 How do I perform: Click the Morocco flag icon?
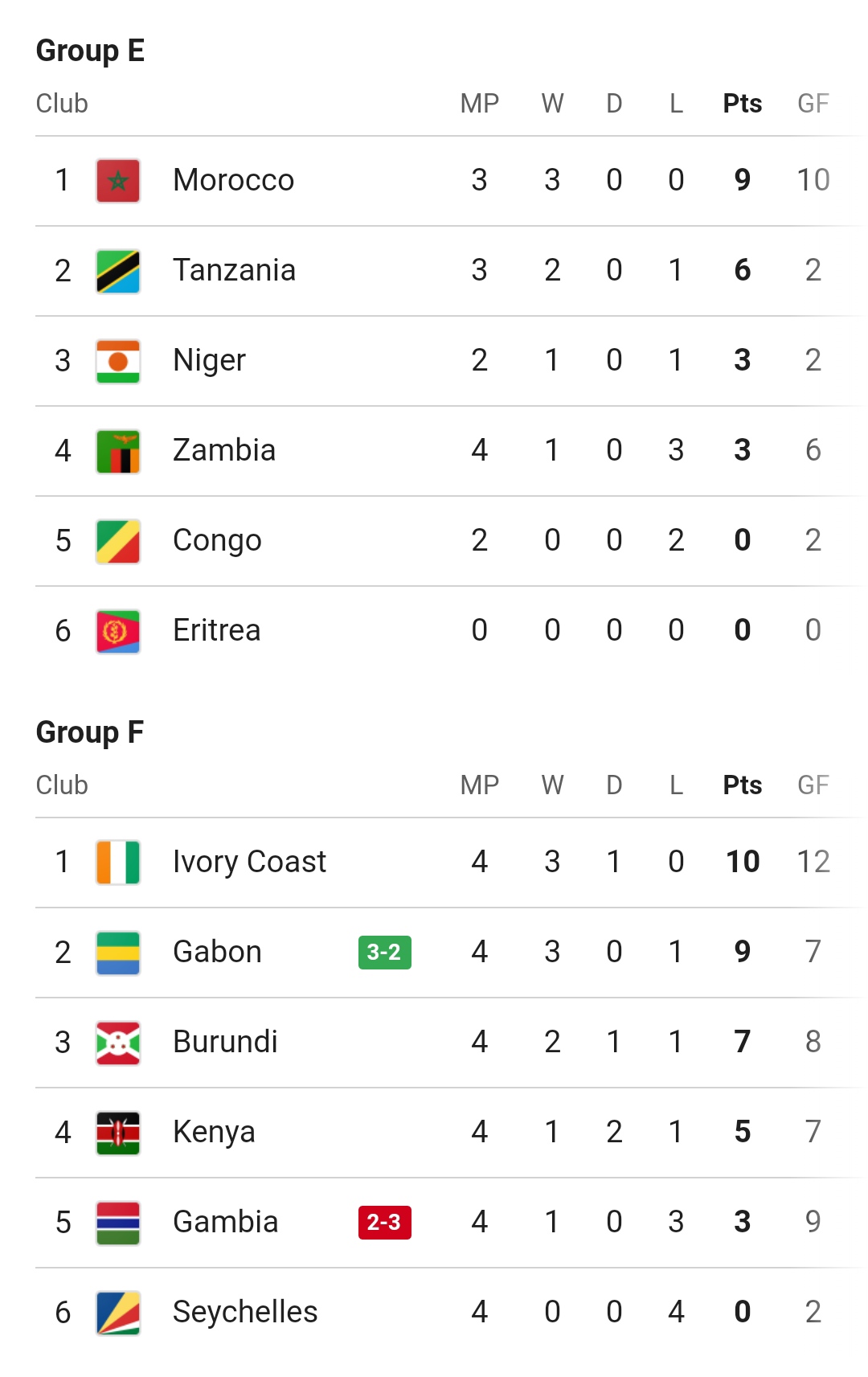[x=118, y=181]
